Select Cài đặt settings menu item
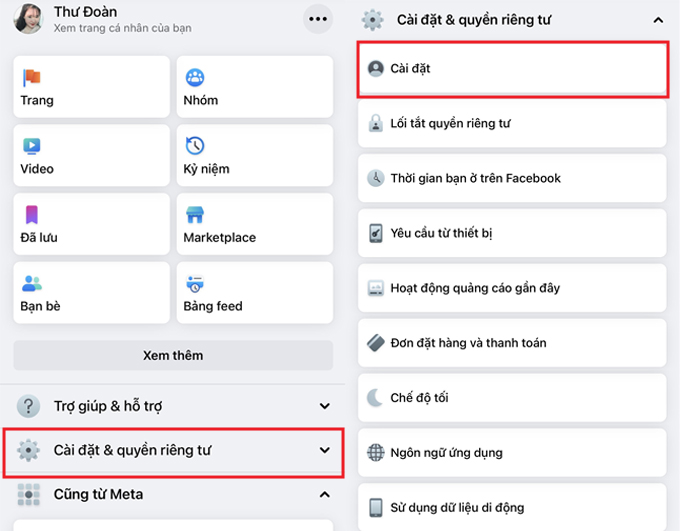The image size is (680, 531). [512, 69]
